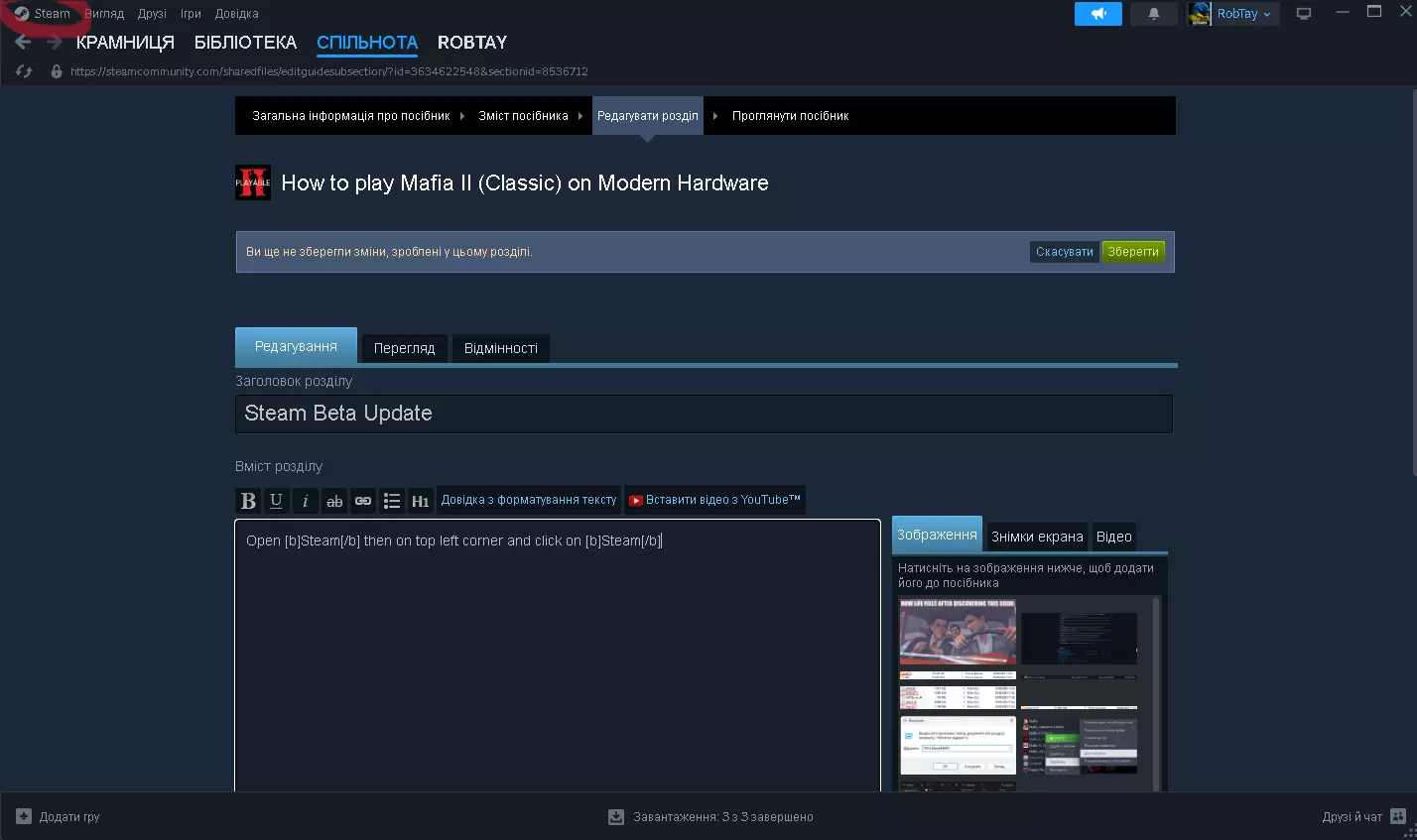
Task: Select the Зображення media tab
Action: [937, 535]
